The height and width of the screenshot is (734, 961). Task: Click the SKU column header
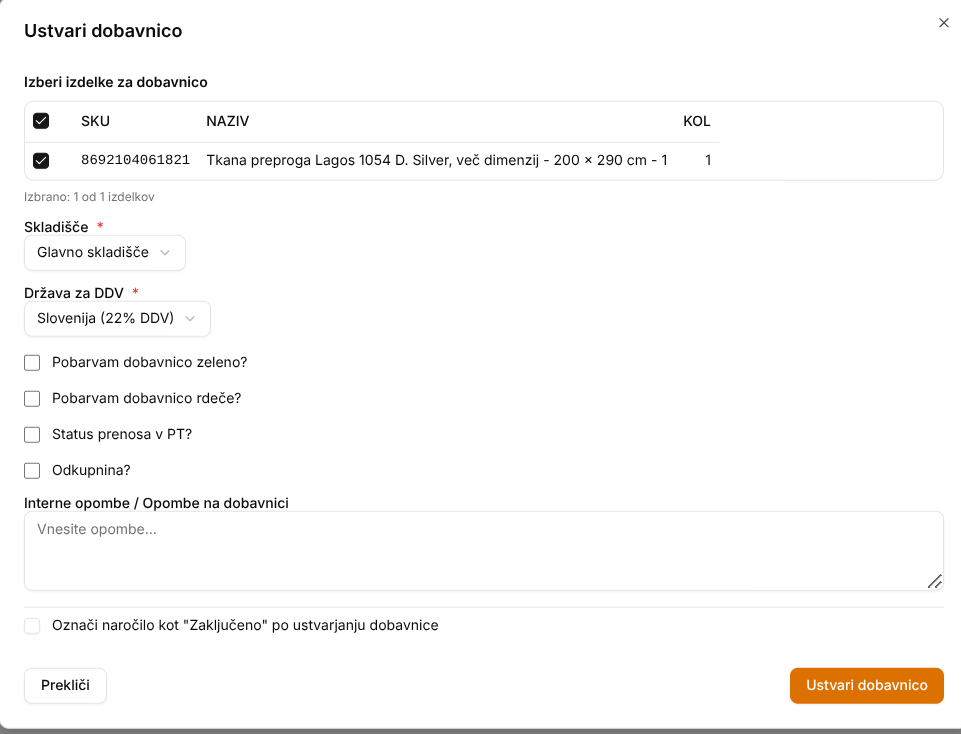[95, 121]
